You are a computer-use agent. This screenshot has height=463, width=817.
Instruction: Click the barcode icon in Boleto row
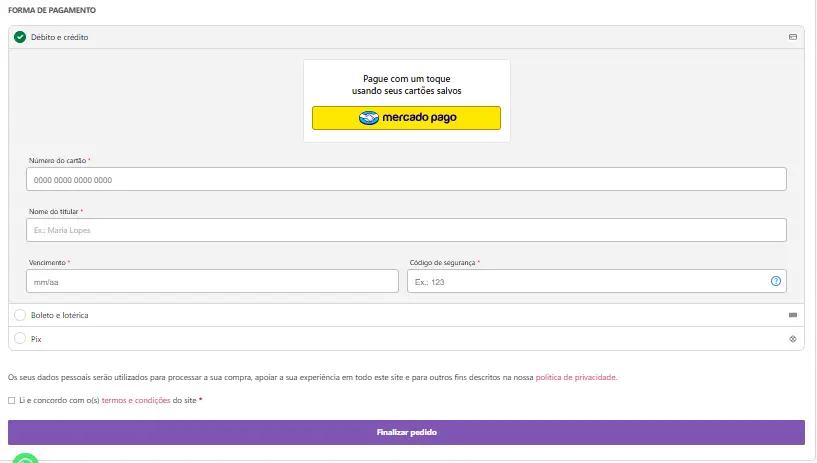[x=793, y=315]
